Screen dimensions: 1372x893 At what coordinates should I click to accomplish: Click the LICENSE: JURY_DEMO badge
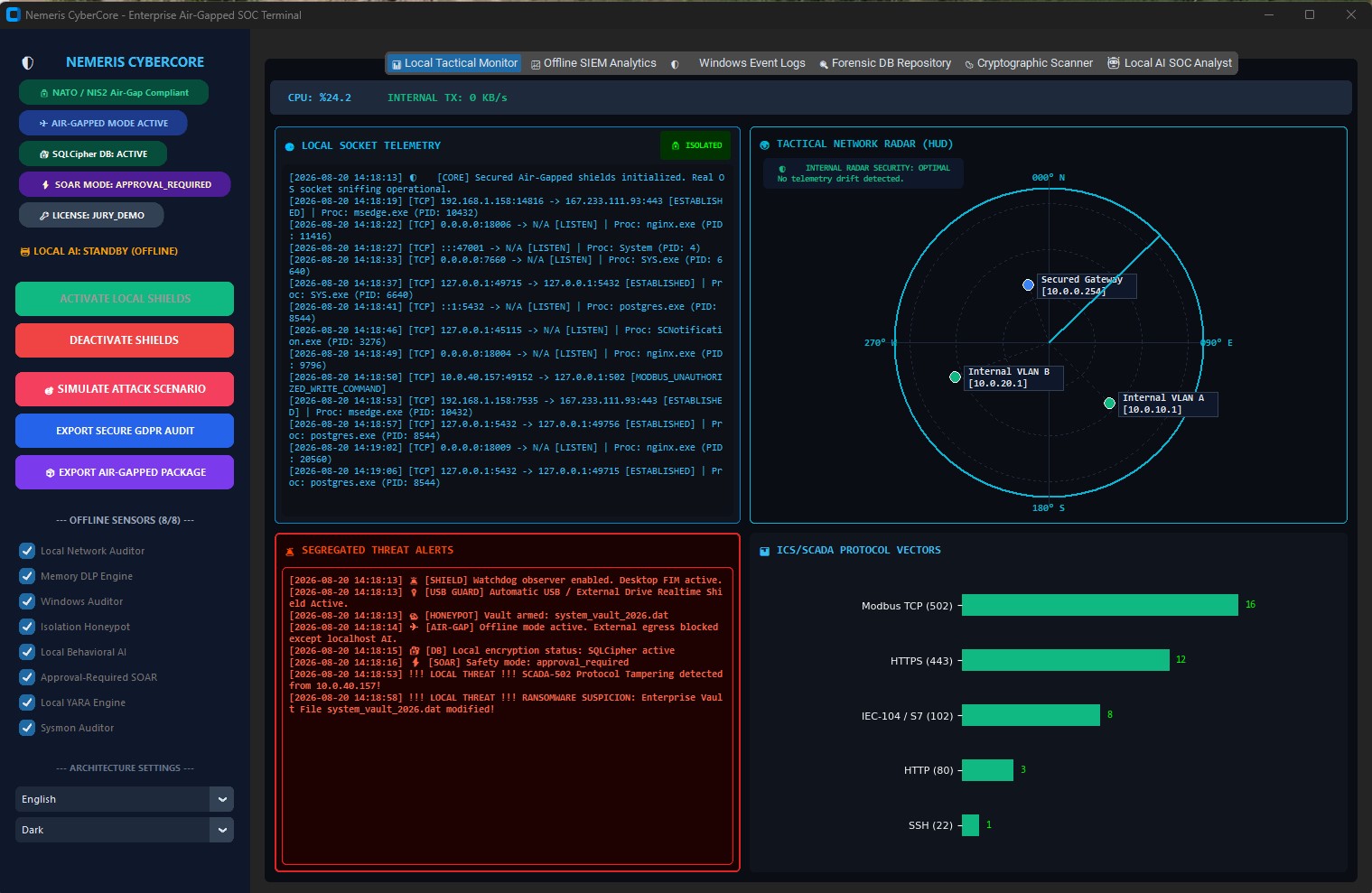point(91,215)
